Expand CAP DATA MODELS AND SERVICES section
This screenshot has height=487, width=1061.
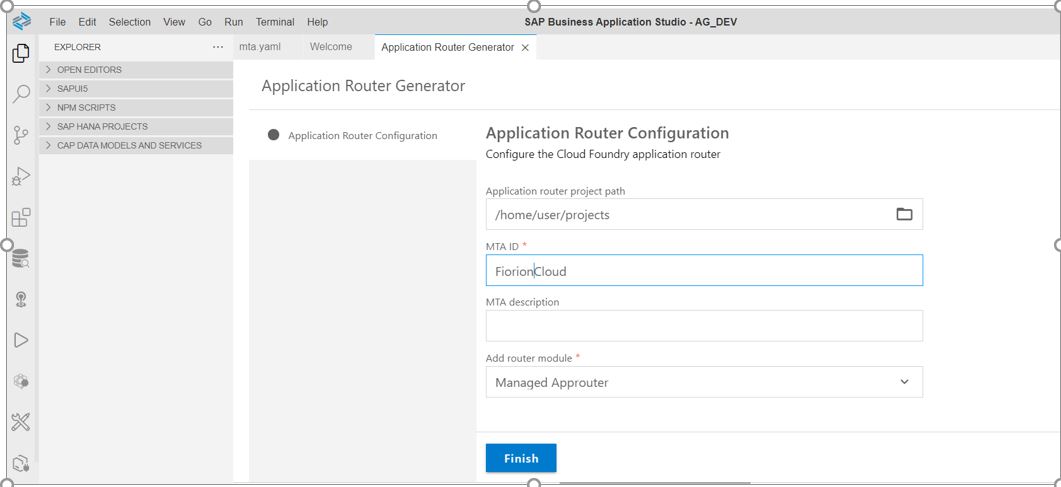(129, 146)
